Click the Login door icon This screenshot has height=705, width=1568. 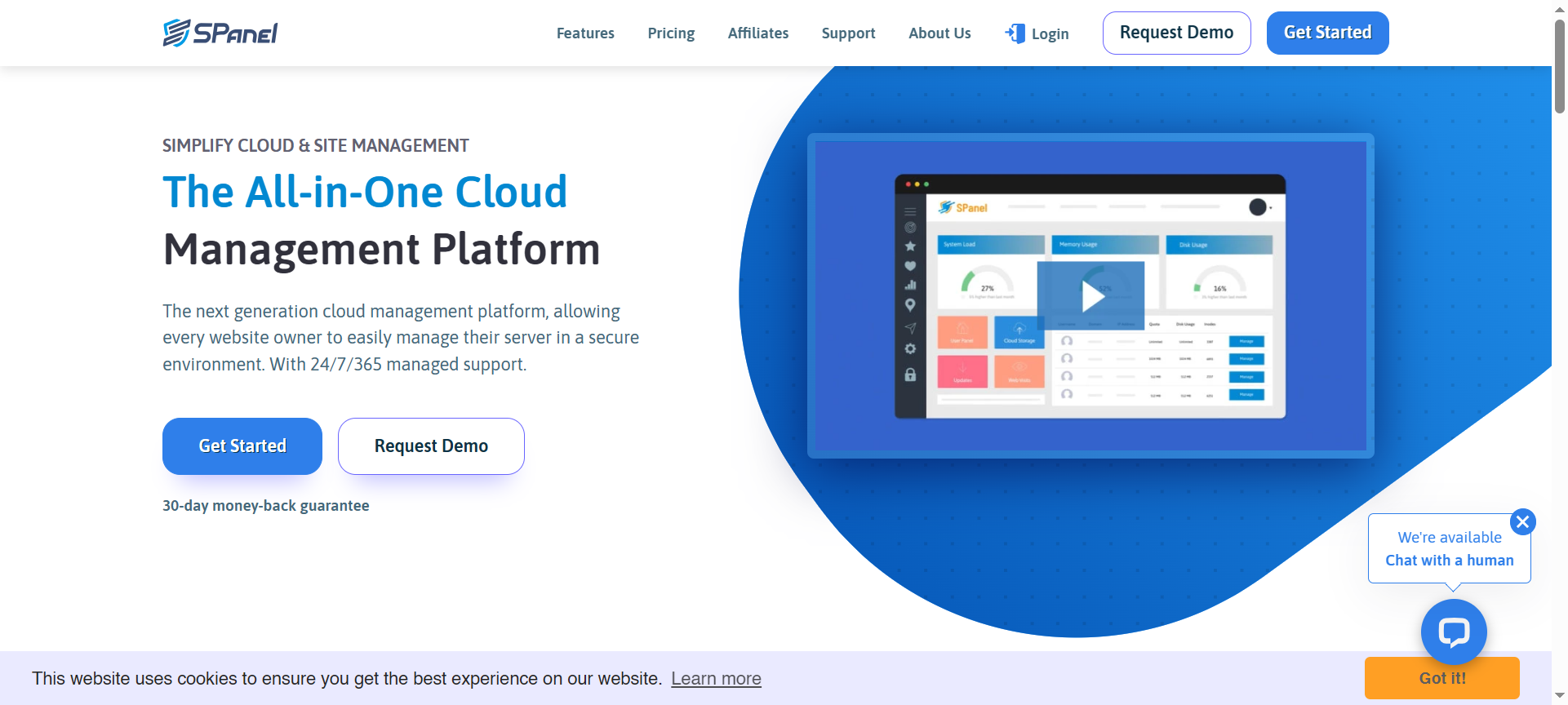(1015, 33)
